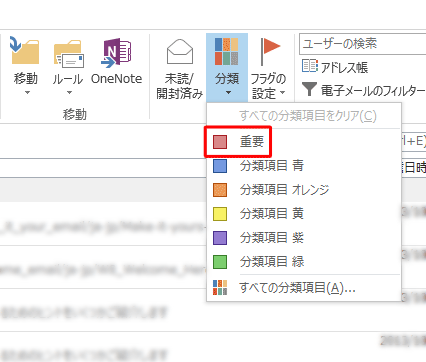Screen dimensions: 426x362
Task: Click the ルール rules icon
Action: 68,54
